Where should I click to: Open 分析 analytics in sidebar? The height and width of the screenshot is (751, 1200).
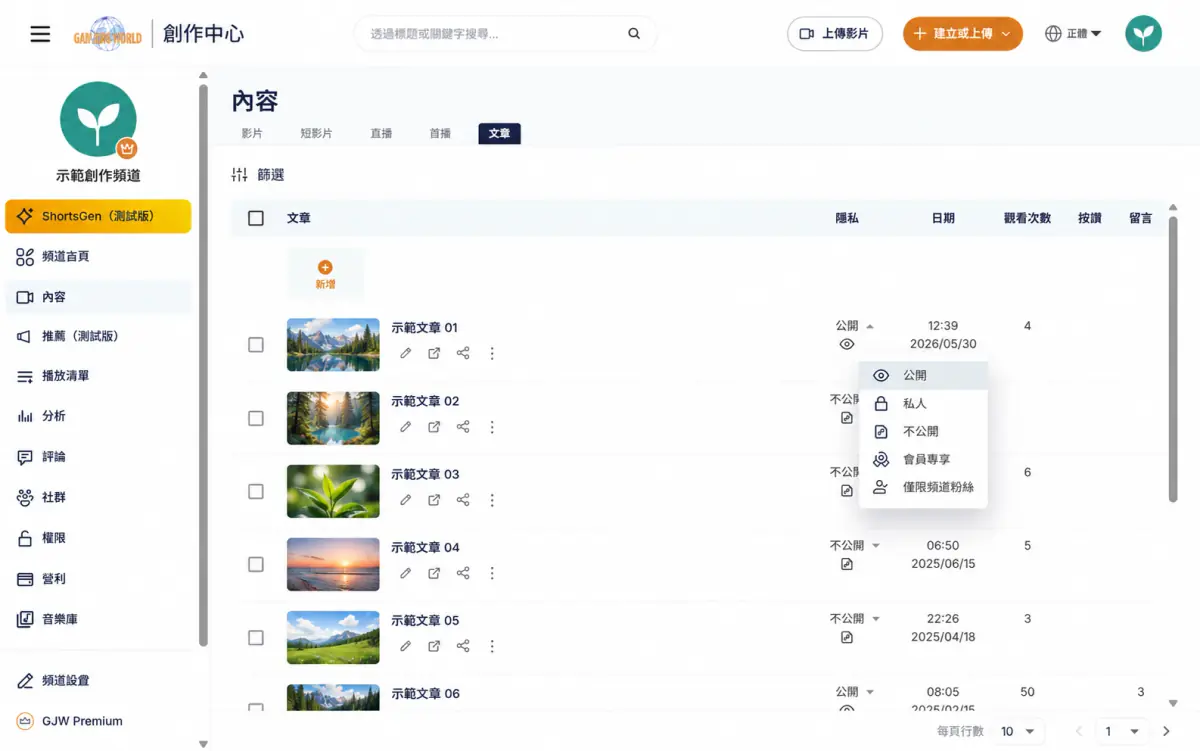98,416
